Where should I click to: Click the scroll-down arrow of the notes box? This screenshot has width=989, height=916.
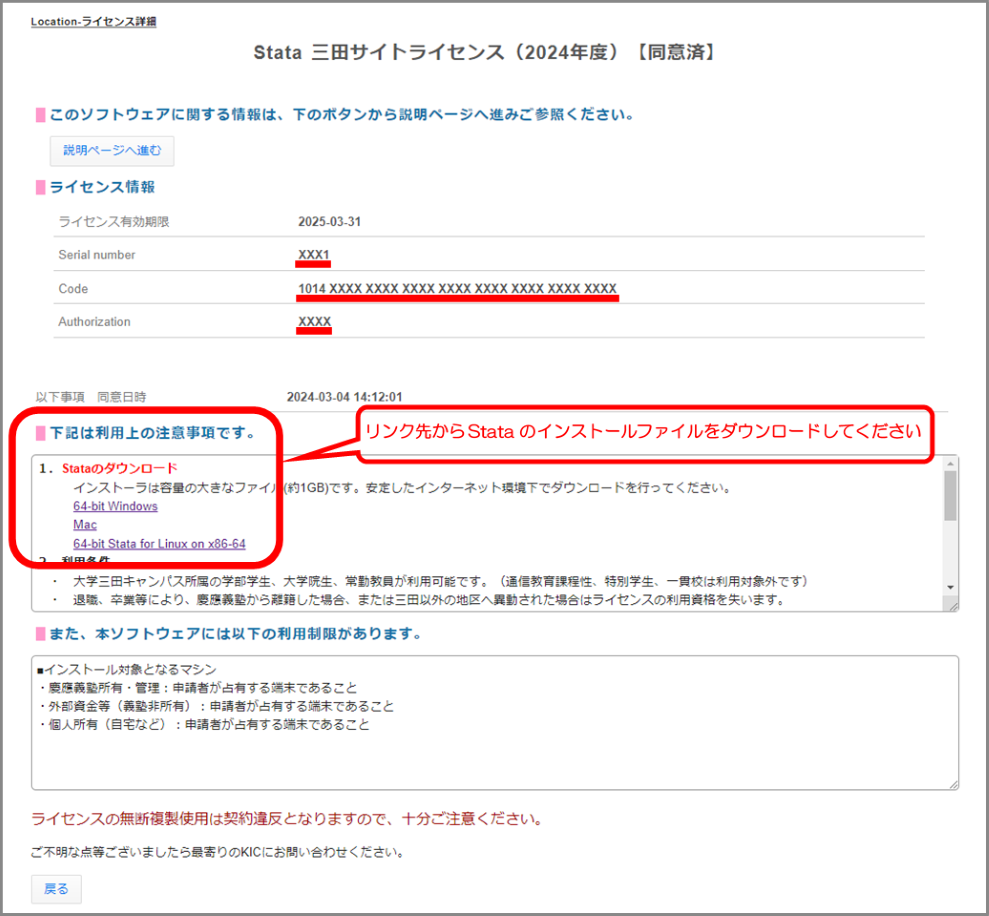951,587
